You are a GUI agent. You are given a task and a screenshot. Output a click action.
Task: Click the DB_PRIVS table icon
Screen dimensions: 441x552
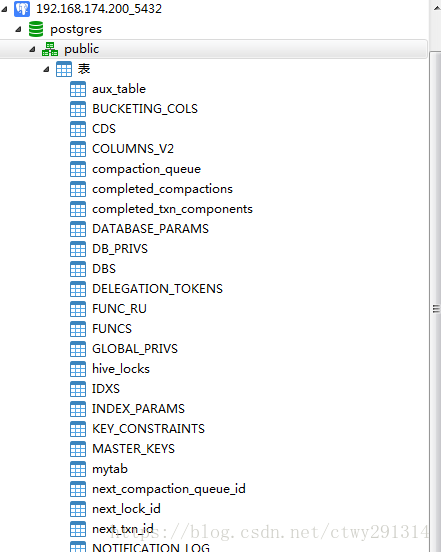pyautogui.click(x=78, y=249)
